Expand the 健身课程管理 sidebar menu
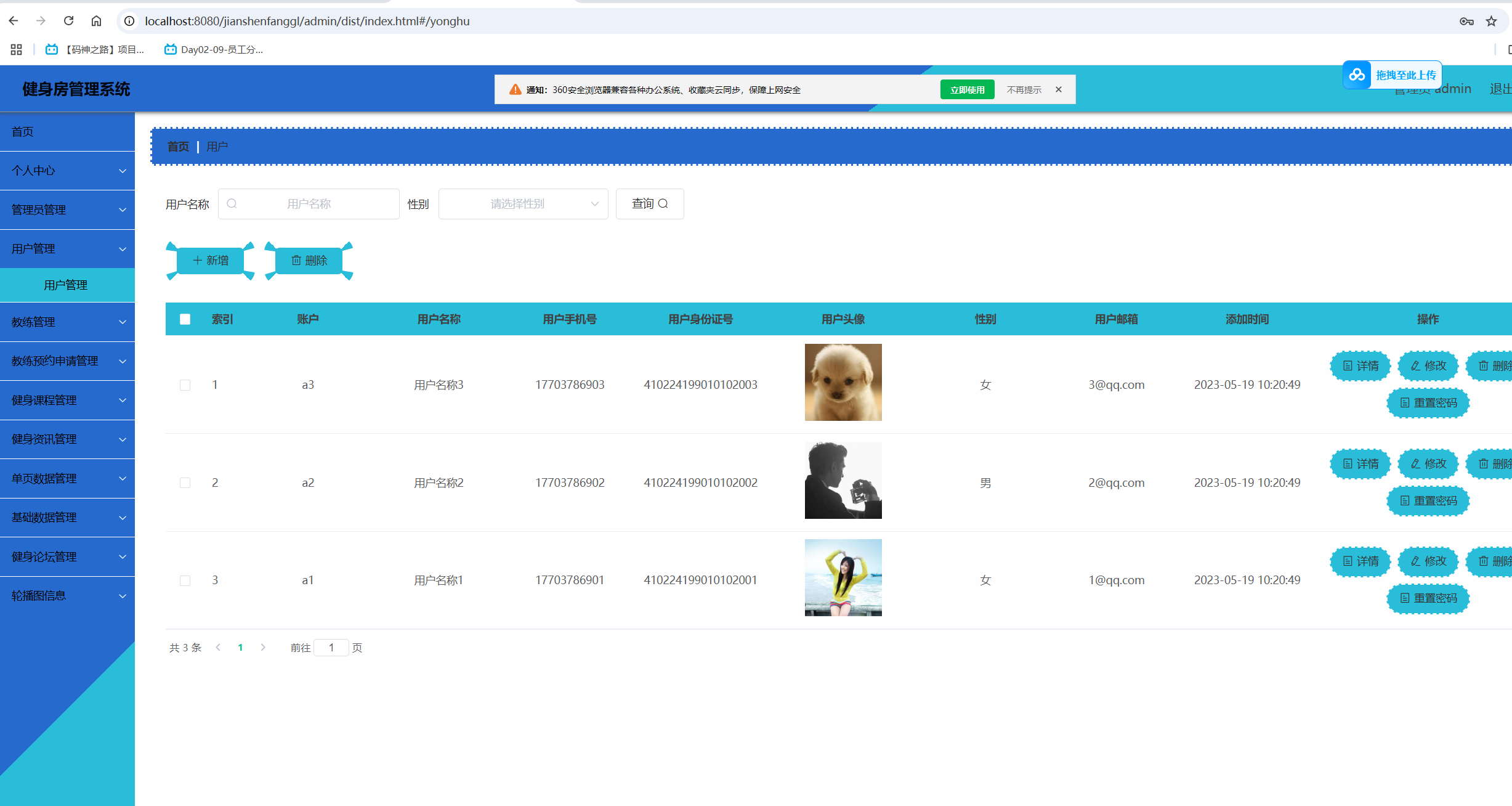 tap(67, 401)
